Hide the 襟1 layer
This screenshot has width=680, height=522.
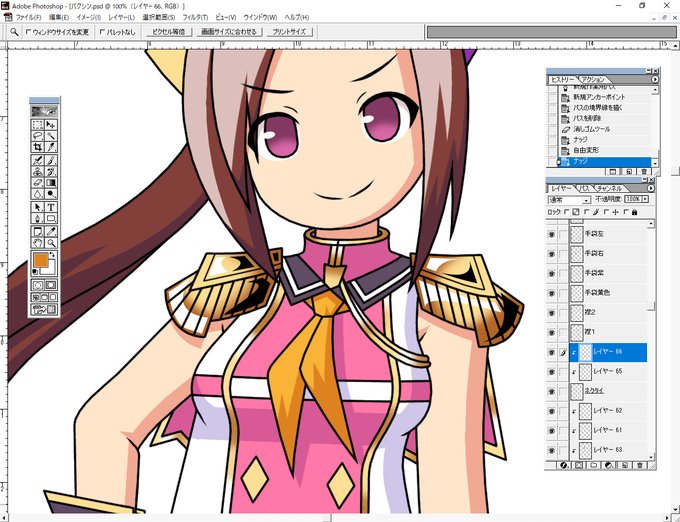coord(552,333)
